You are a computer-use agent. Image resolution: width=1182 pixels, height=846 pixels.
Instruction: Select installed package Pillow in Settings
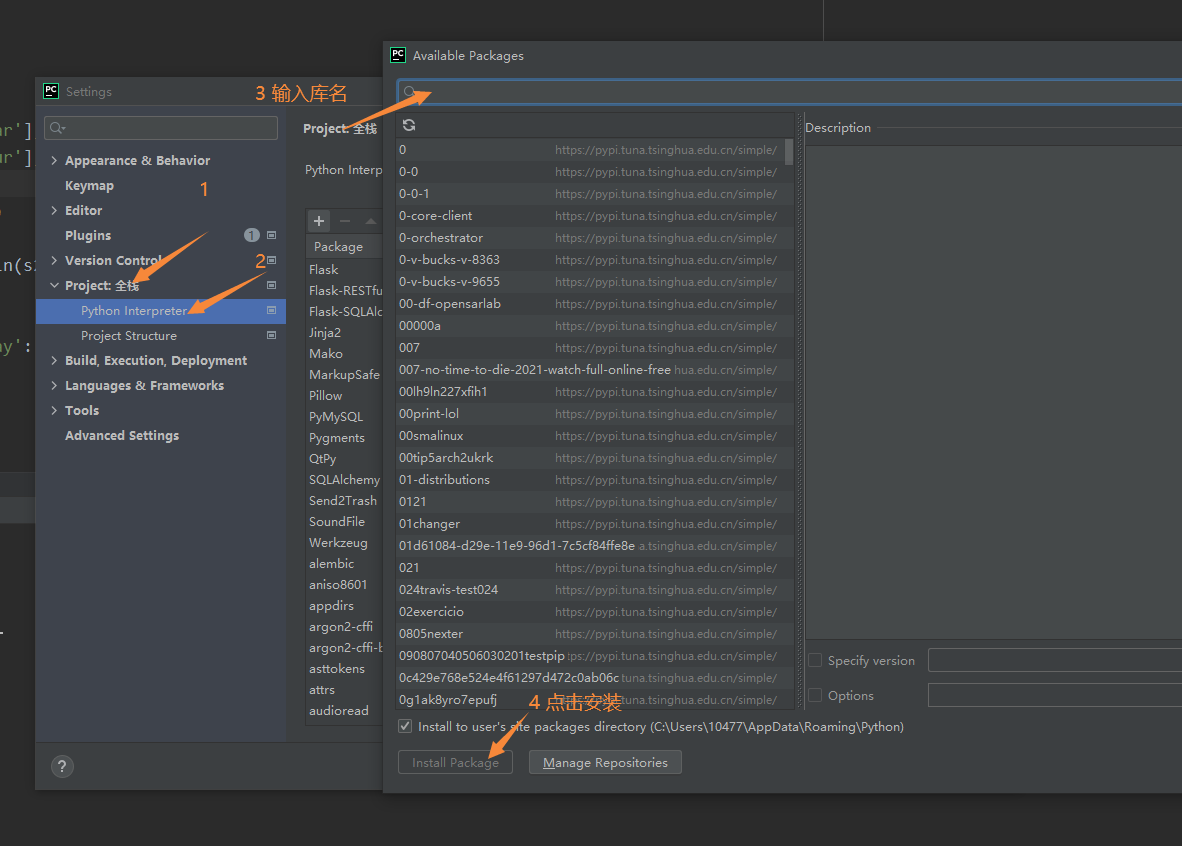pos(344,395)
